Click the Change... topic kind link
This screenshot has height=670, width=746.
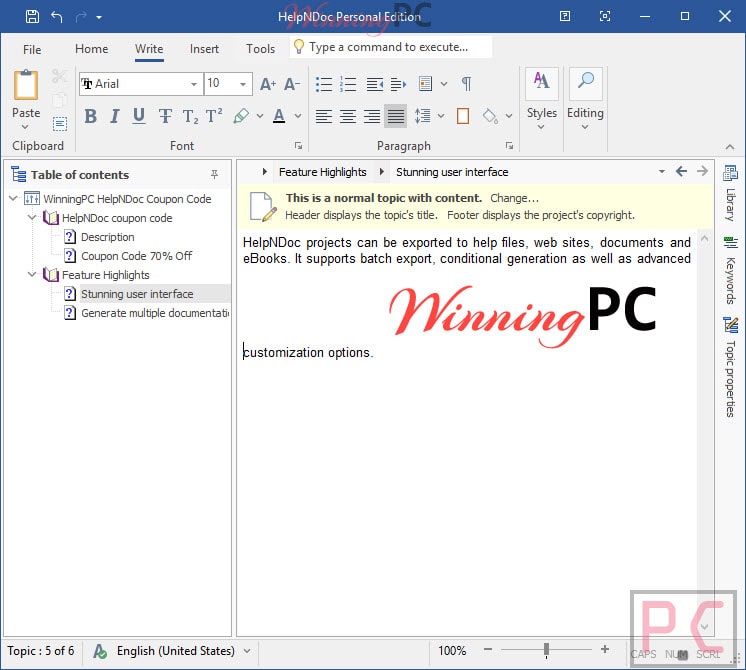click(x=514, y=198)
